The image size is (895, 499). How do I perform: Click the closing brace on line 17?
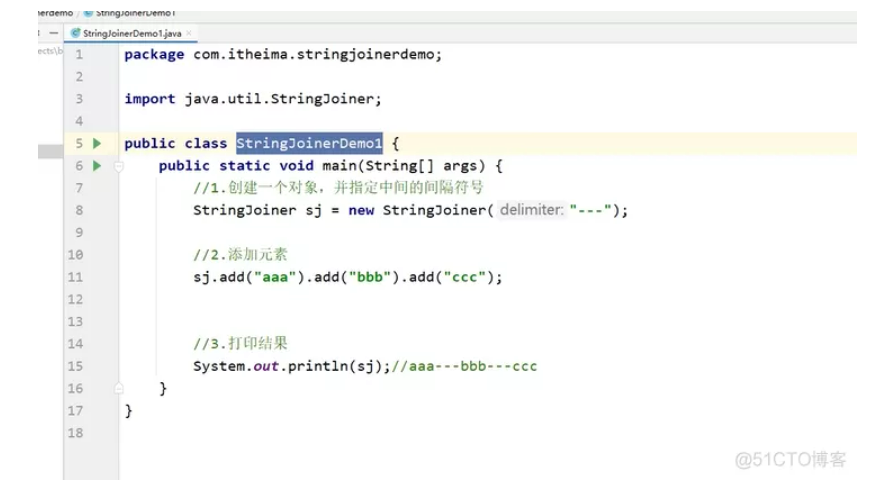pos(128,411)
